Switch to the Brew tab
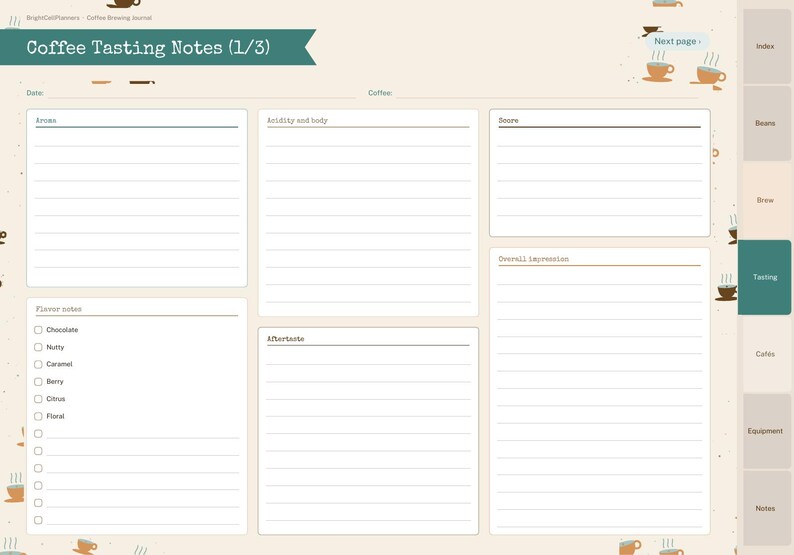Image resolution: width=794 pixels, height=555 pixels. [765, 200]
